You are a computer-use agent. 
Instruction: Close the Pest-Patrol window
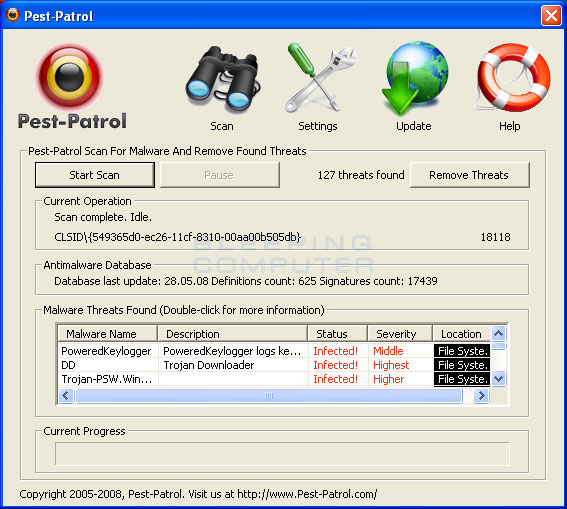pos(551,16)
